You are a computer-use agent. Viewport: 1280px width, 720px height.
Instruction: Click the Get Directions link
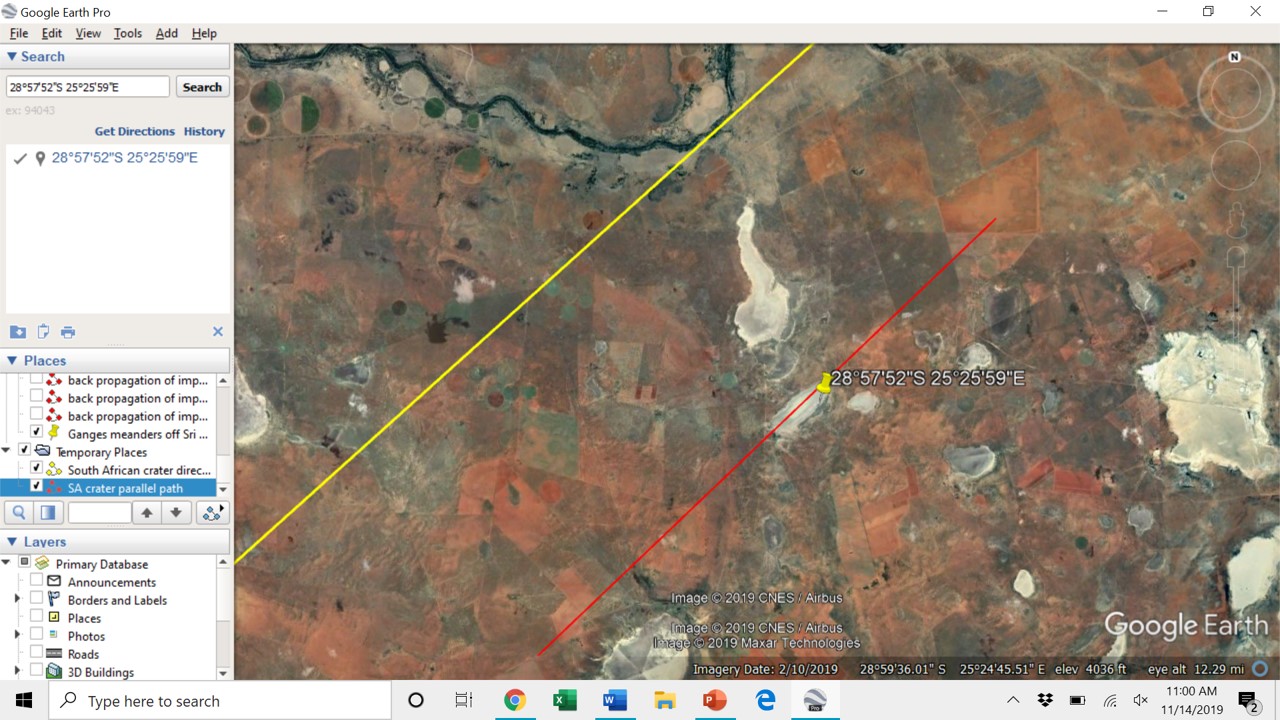134,131
